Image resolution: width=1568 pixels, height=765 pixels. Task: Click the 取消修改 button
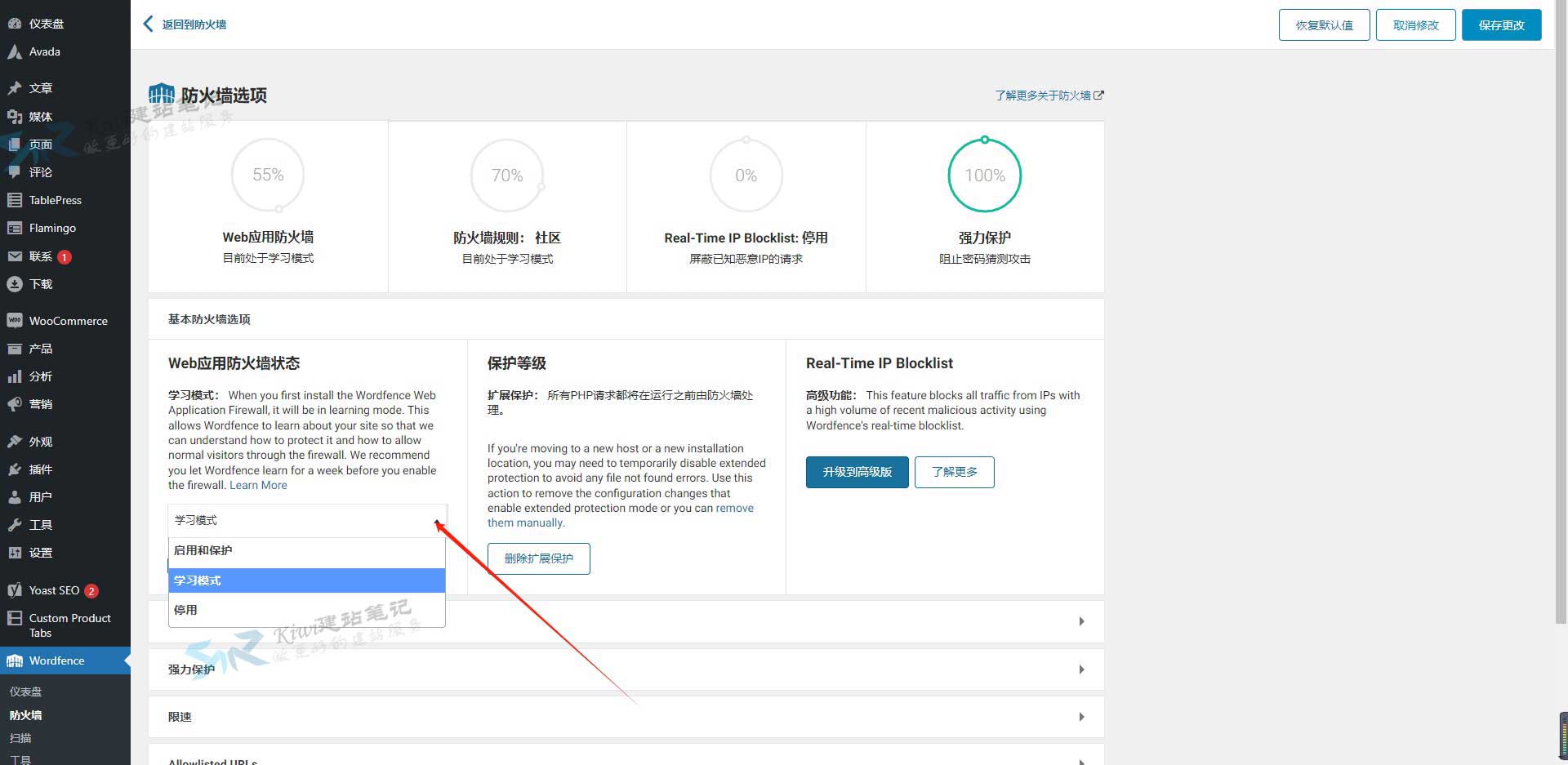click(1416, 25)
